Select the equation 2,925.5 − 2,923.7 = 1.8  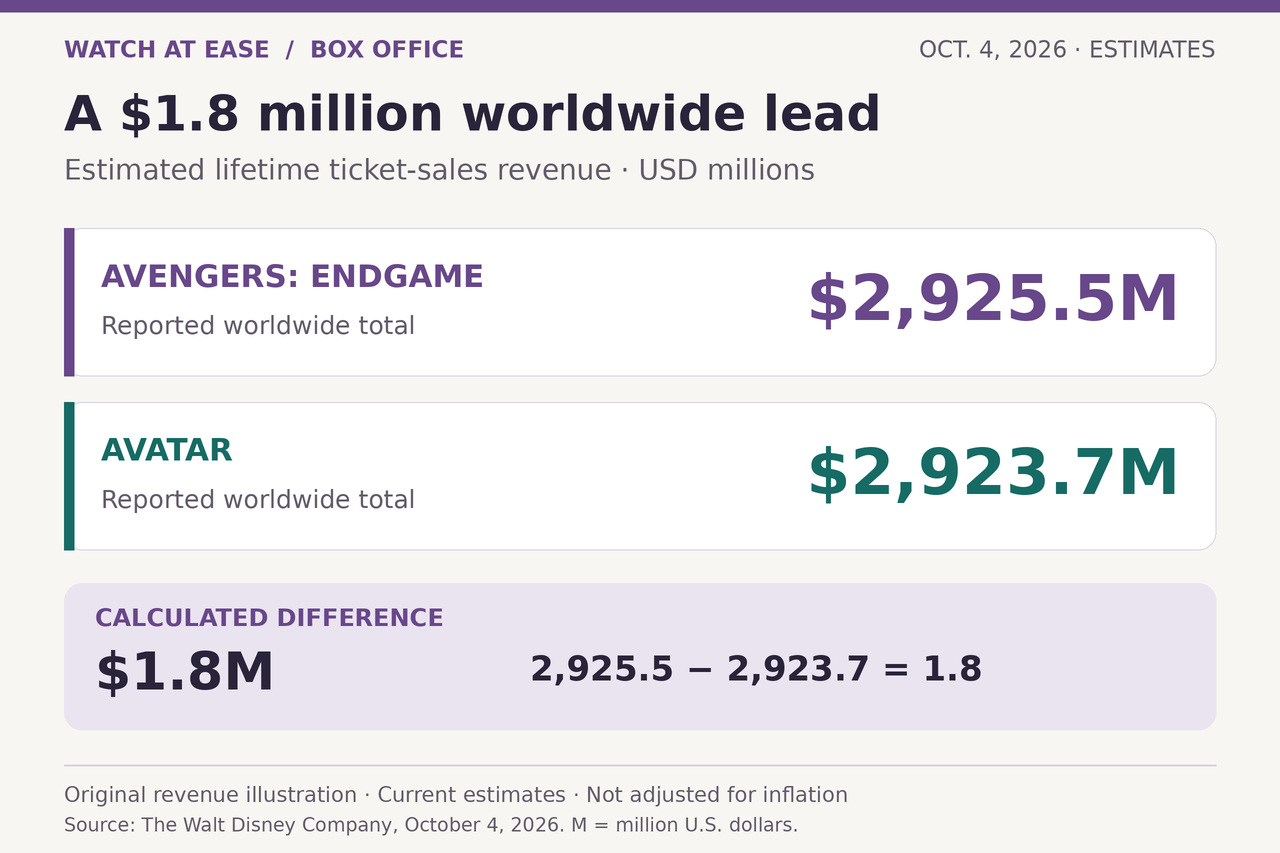pos(756,669)
